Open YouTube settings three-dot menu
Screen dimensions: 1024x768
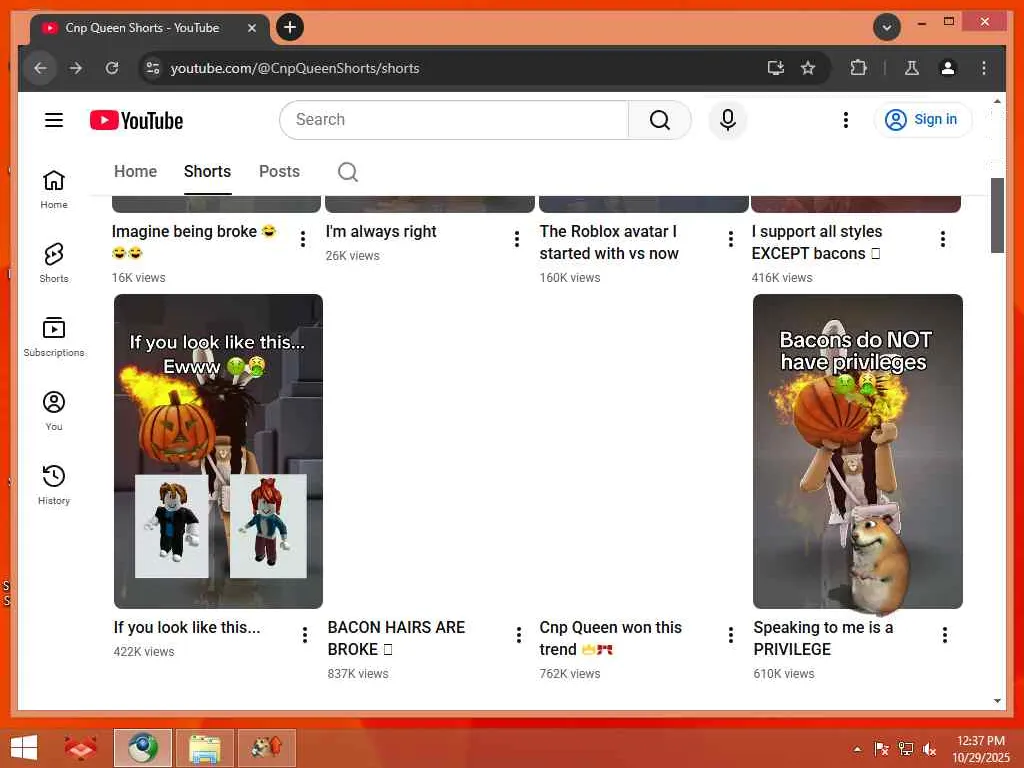pos(846,120)
